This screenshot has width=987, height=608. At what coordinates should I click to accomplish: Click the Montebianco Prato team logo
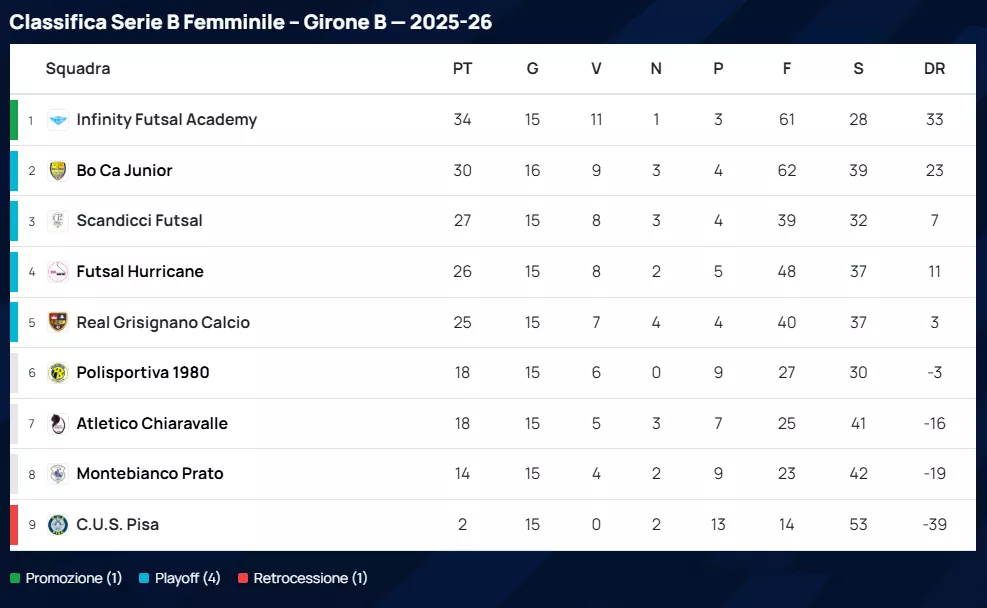[x=58, y=474]
